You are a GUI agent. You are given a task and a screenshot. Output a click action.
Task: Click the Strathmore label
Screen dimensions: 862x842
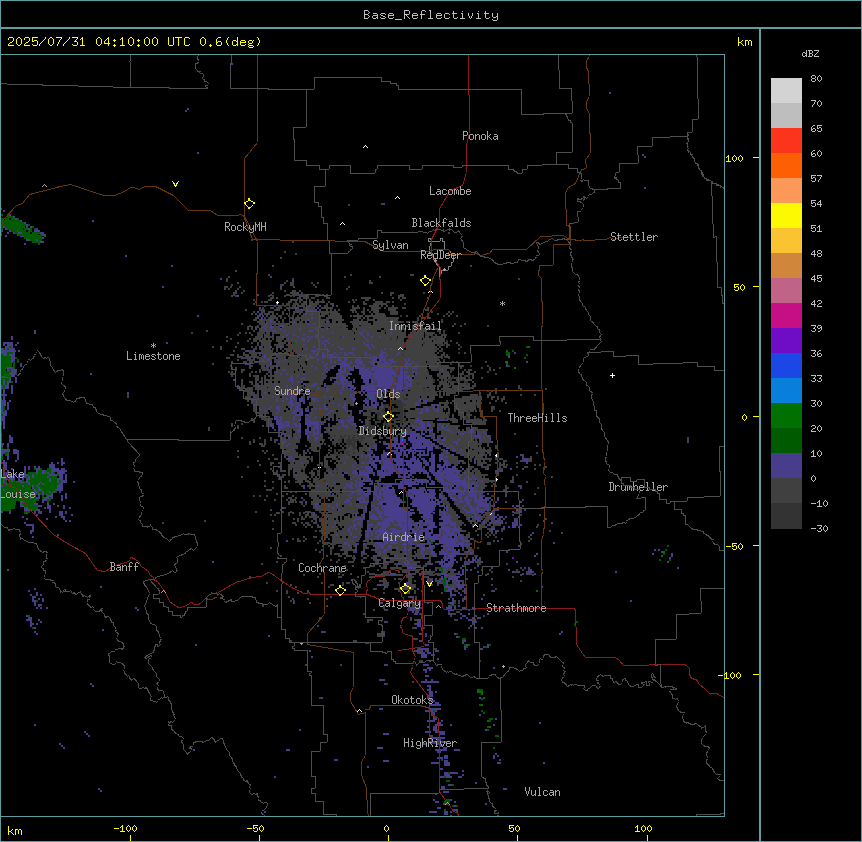tap(516, 608)
